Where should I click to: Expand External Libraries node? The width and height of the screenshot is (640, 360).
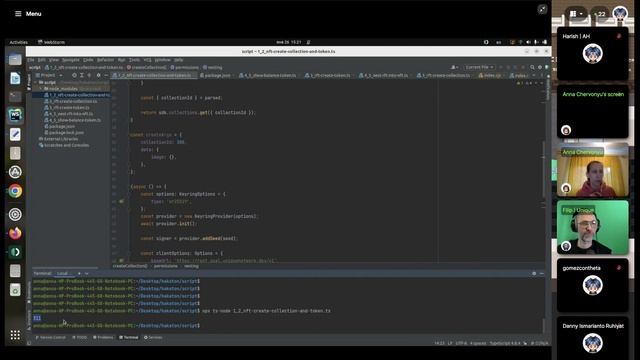click(x=58, y=139)
